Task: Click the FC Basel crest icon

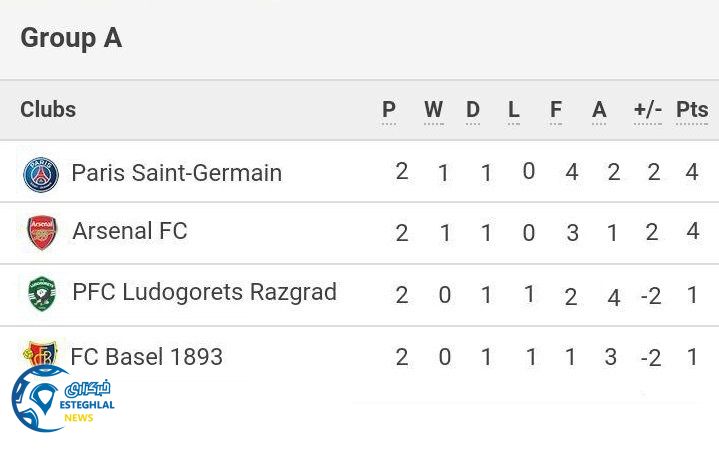Action: pyautogui.click(x=41, y=352)
